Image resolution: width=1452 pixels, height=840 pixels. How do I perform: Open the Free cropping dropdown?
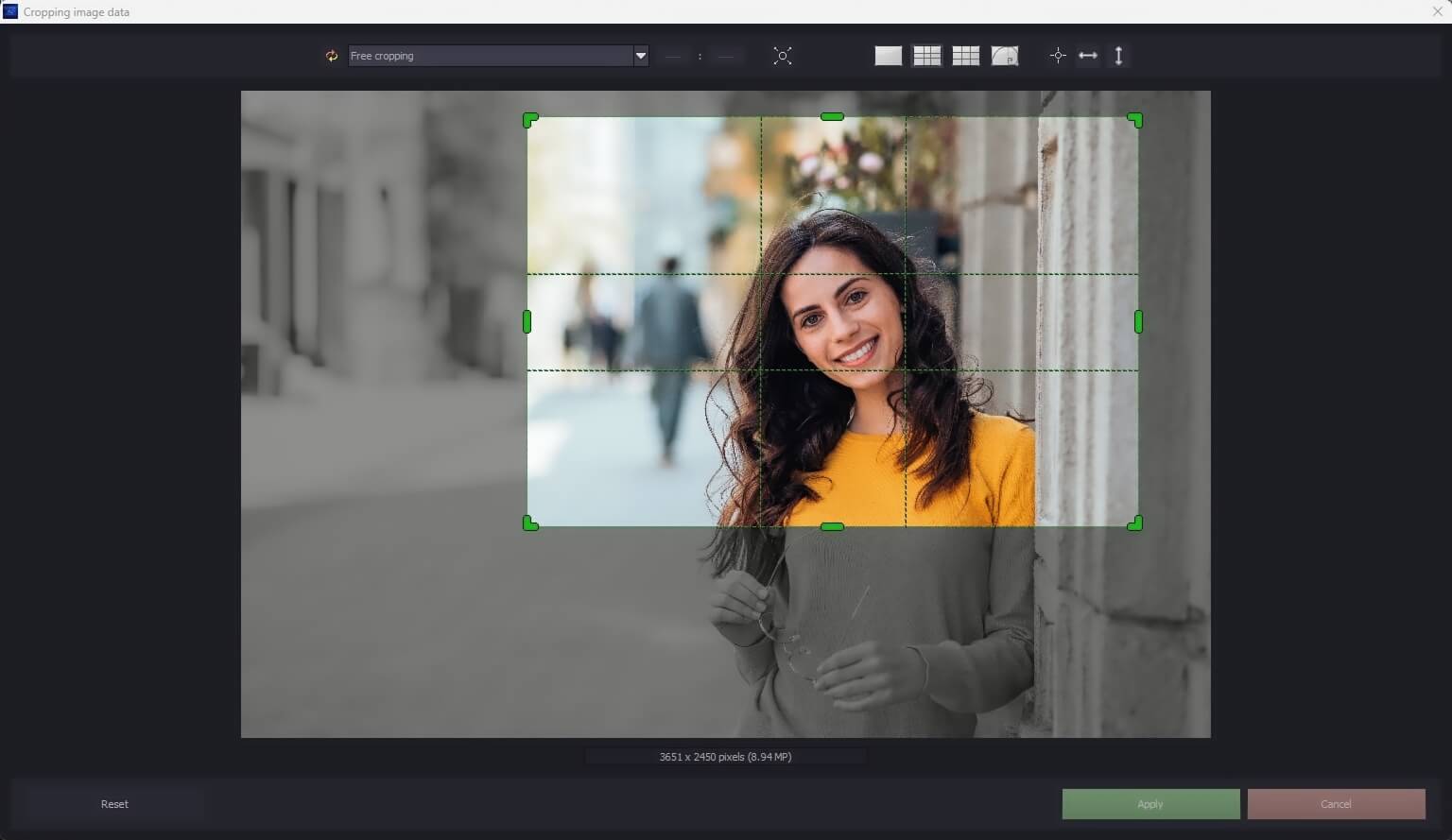click(490, 56)
